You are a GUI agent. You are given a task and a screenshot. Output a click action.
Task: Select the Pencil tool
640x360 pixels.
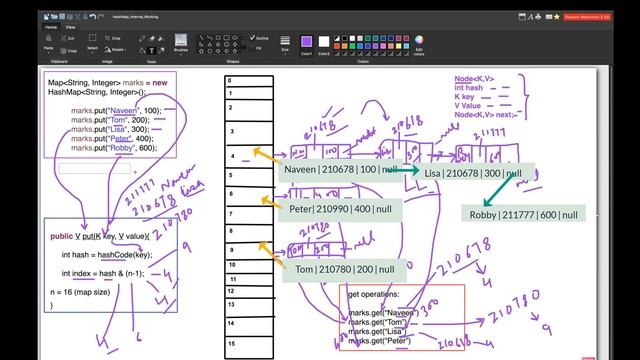pos(142,38)
